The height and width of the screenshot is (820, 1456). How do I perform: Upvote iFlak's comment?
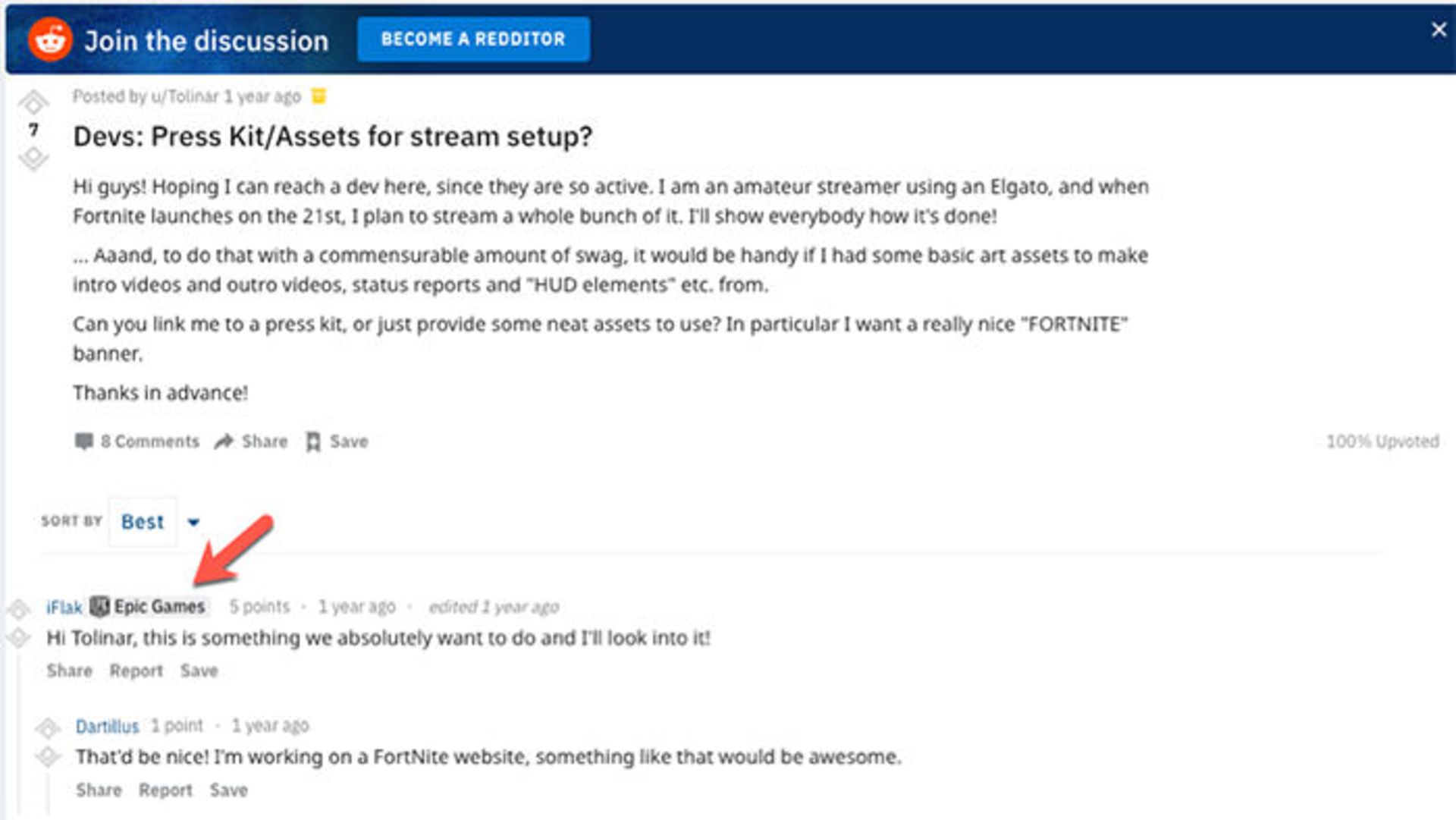click(18, 608)
